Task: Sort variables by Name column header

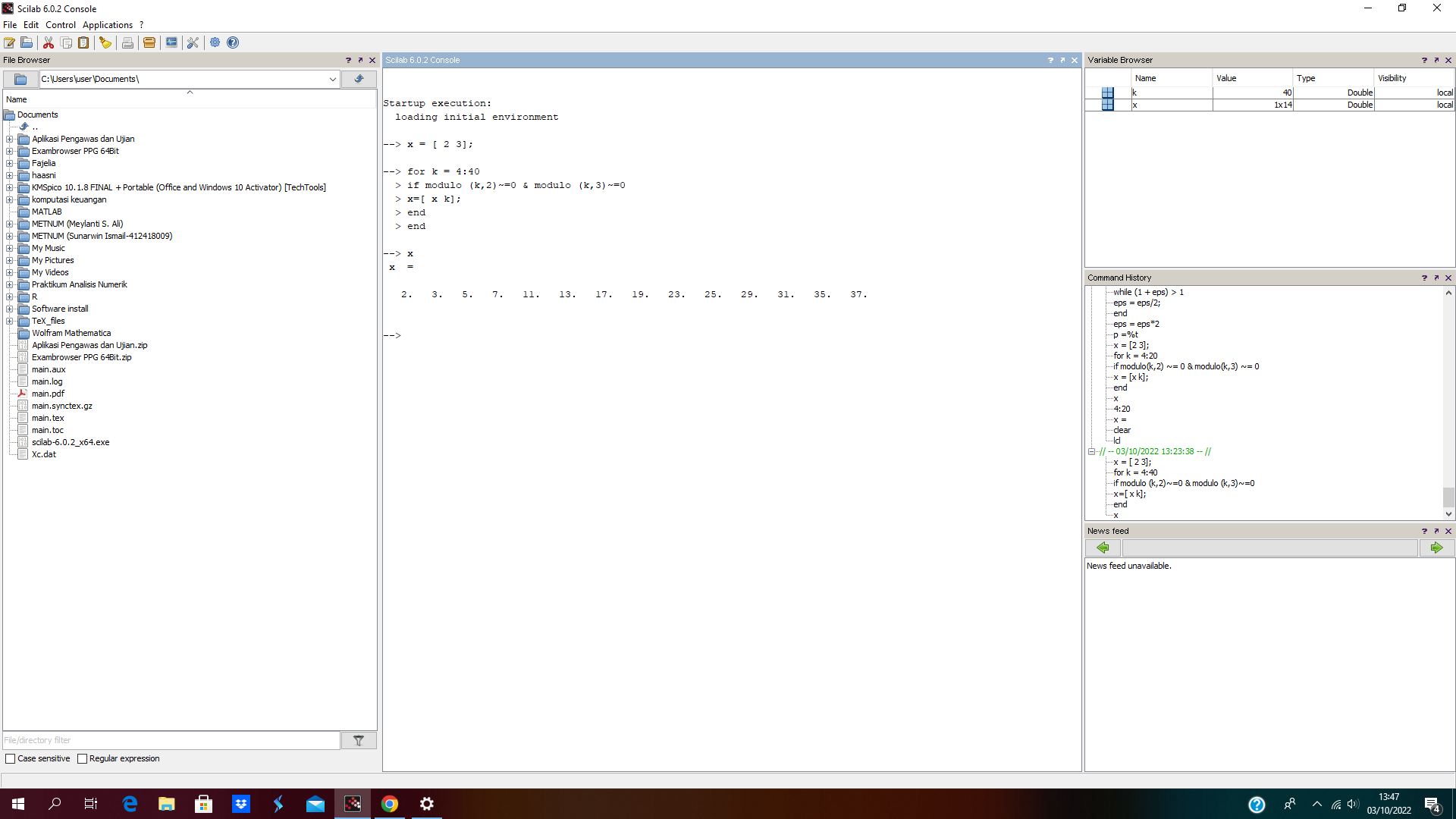Action: tap(1172, 78)
